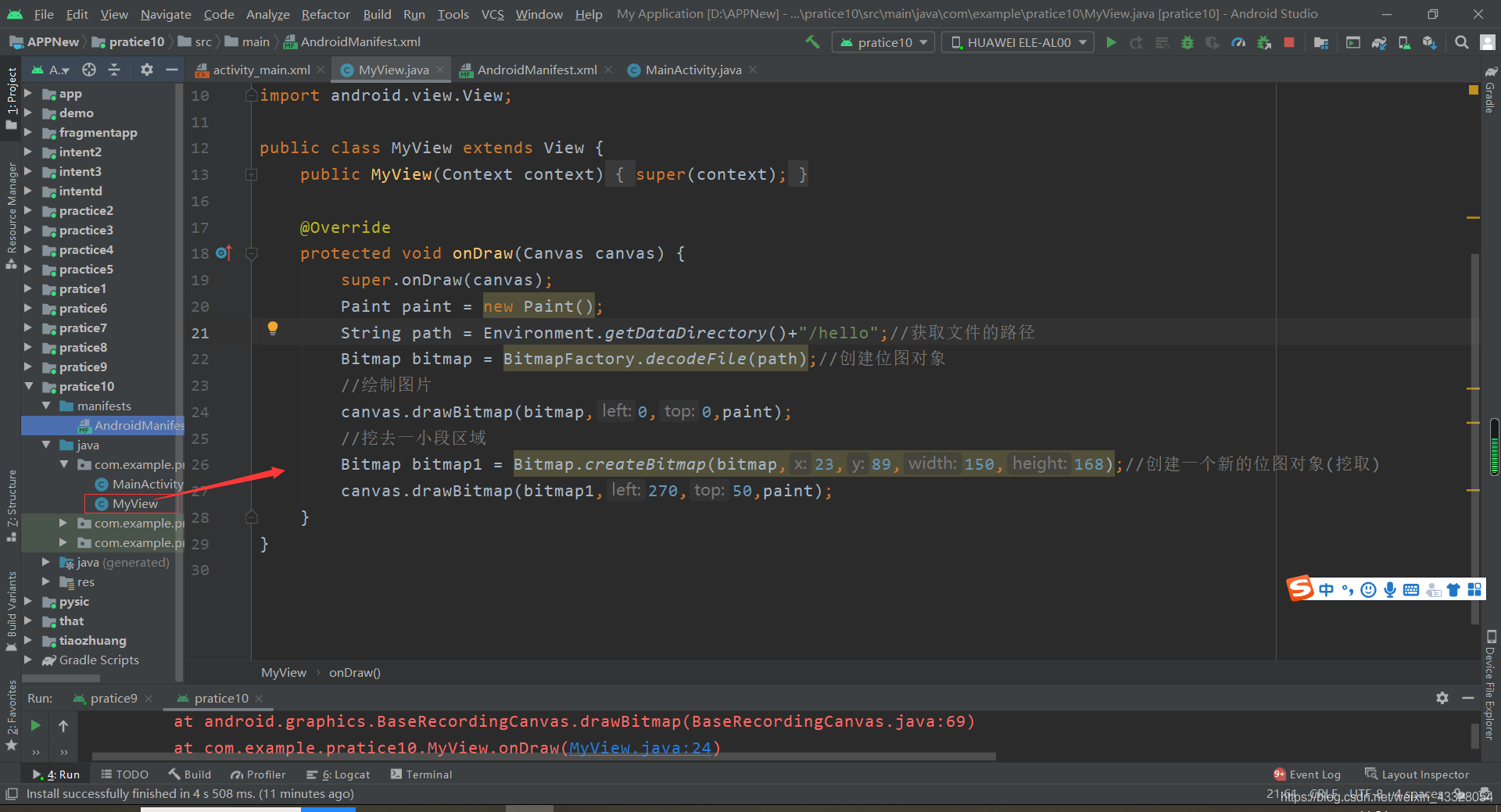Open the Analyze menu
The image size is (1501, 812).
click(267, 14)
